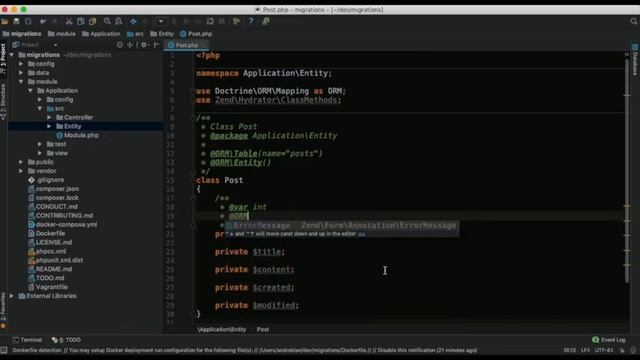Expand the test folder
This screenshot has height=360, width=640.
(40, 144)
